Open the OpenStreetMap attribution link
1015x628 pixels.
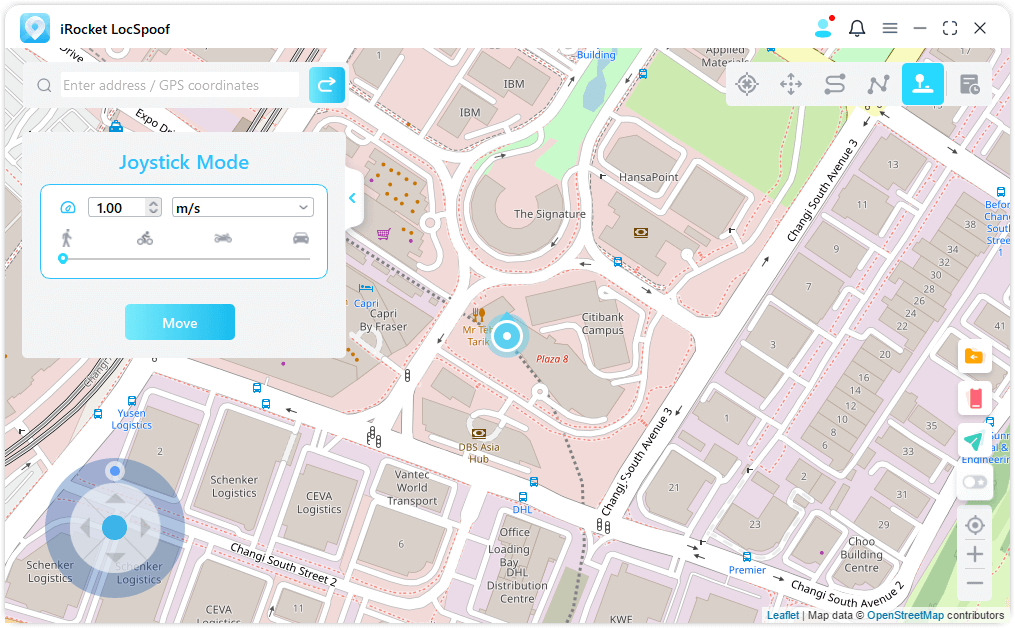click(x=905, y=615)
